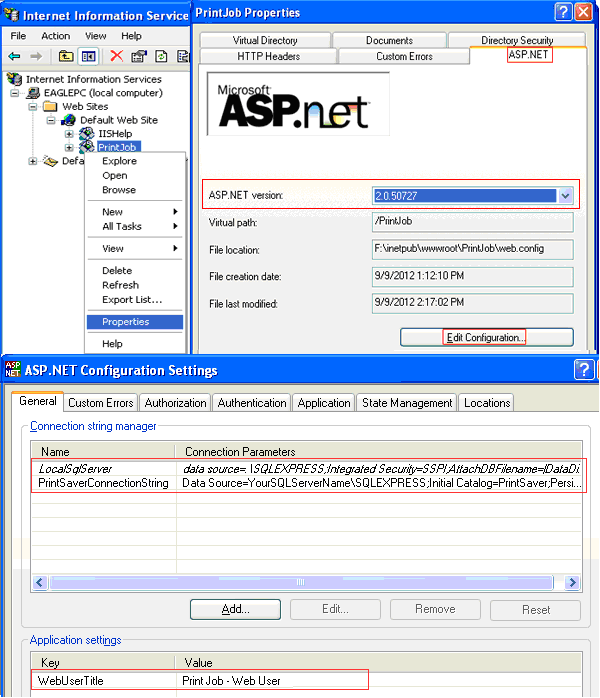Toggle the Show/Hide console tree icon
Image resolution: width=600 pixels, height=698 pixels.
click(x=88, y=56)
